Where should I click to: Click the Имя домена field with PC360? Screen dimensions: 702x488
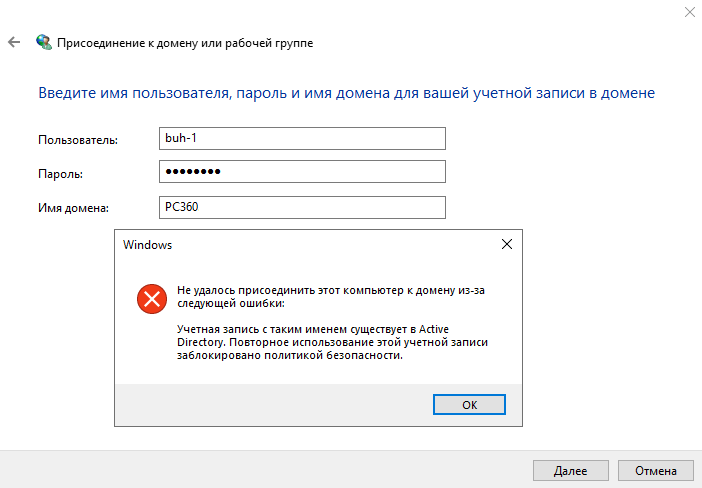point(301,207)
